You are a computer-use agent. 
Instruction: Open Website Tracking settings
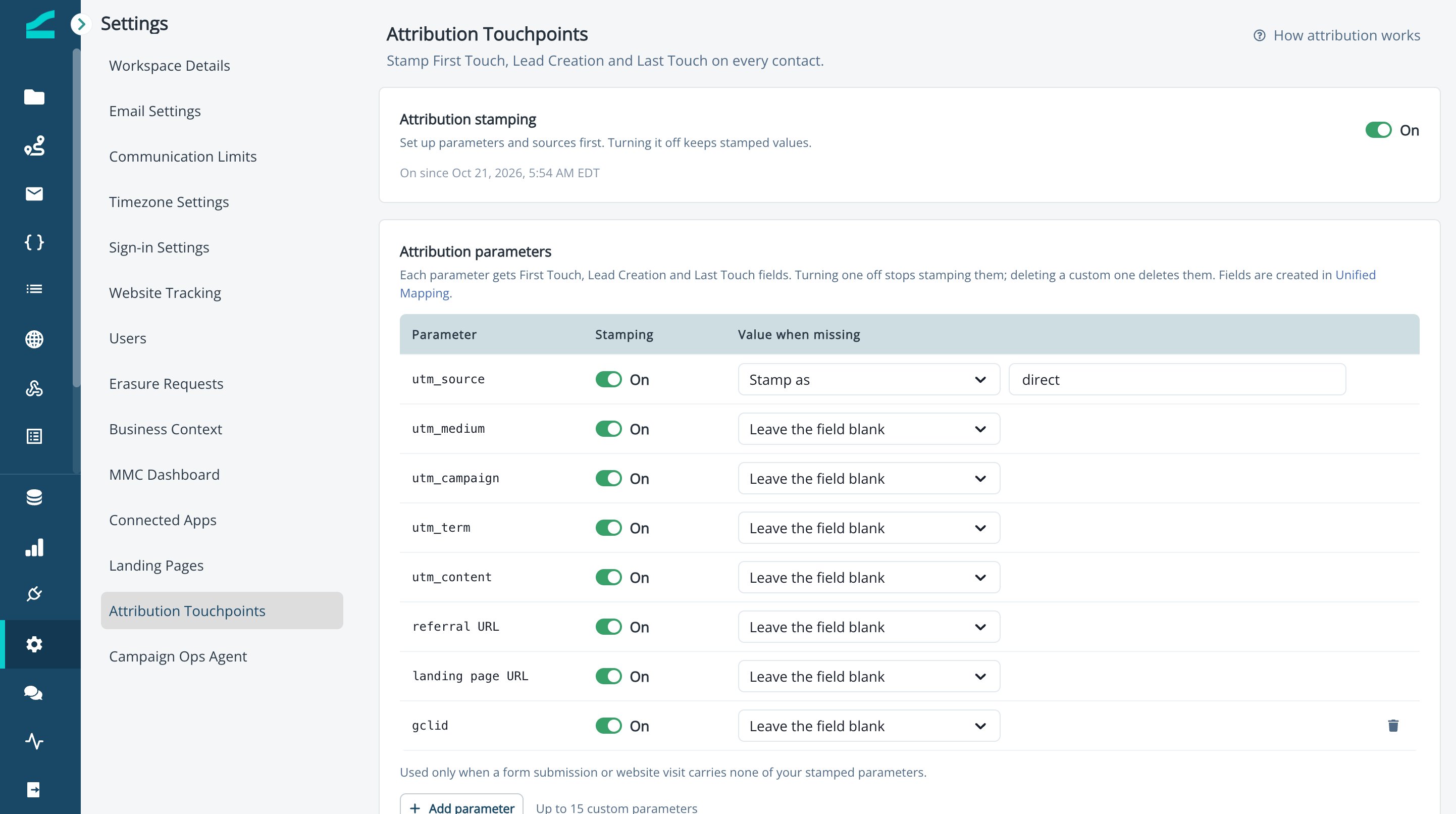point(222,293)
